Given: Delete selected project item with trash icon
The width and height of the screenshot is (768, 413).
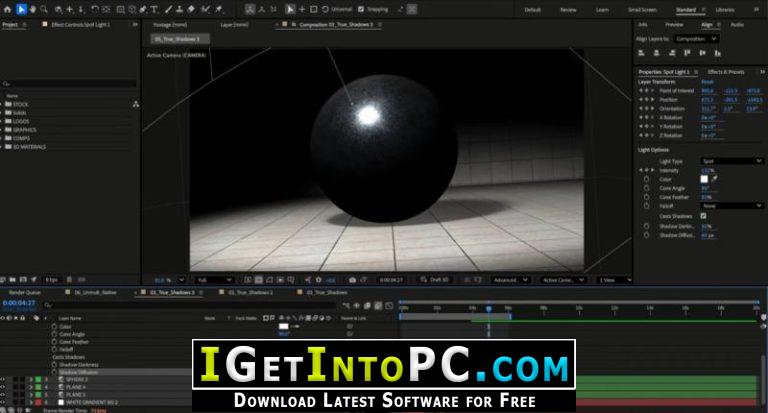Looking at the screenshot, I should click(x=69, y=280).
